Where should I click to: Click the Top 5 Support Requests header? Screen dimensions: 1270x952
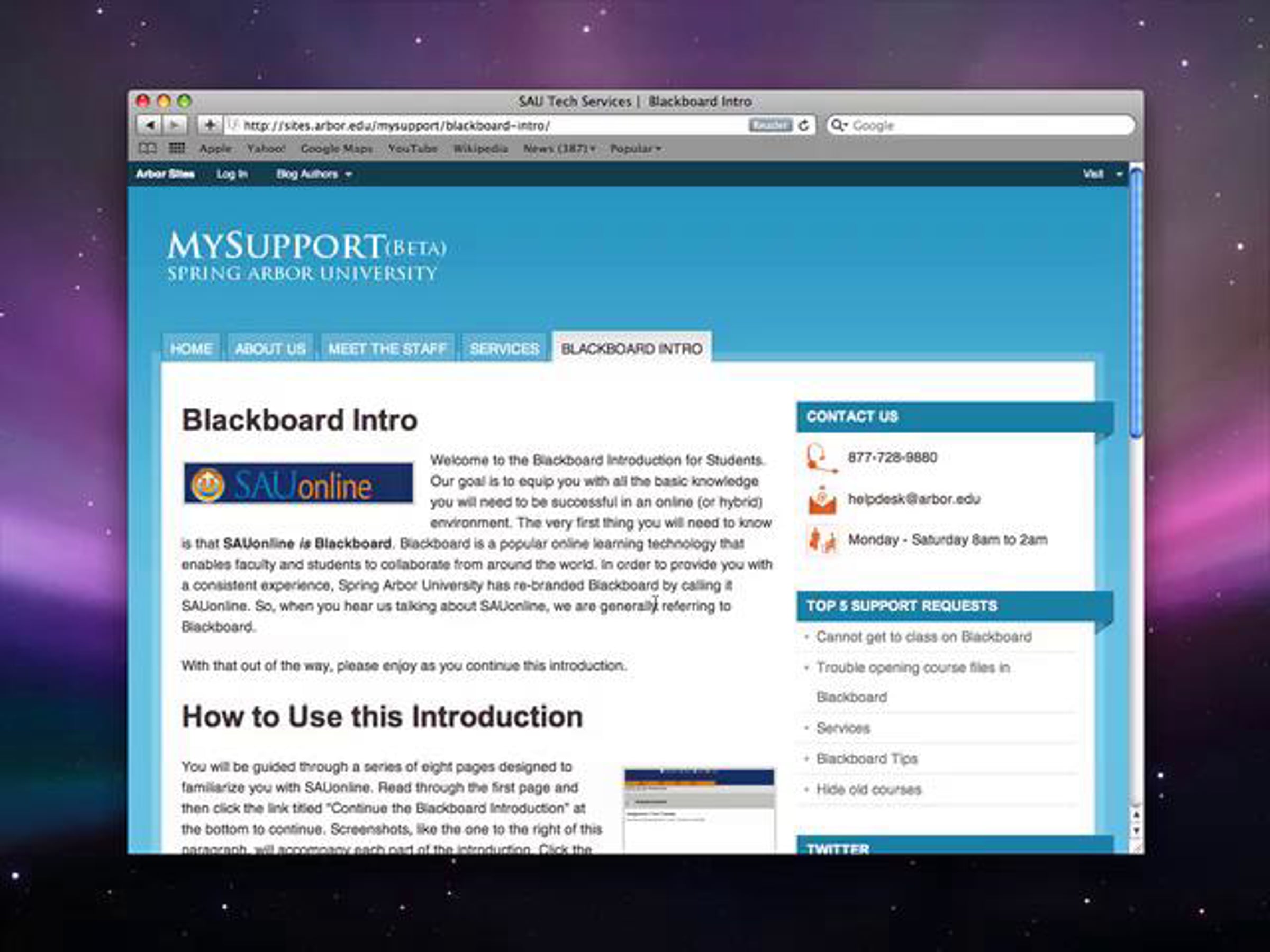pyautogui.click(x=954, y=606)
